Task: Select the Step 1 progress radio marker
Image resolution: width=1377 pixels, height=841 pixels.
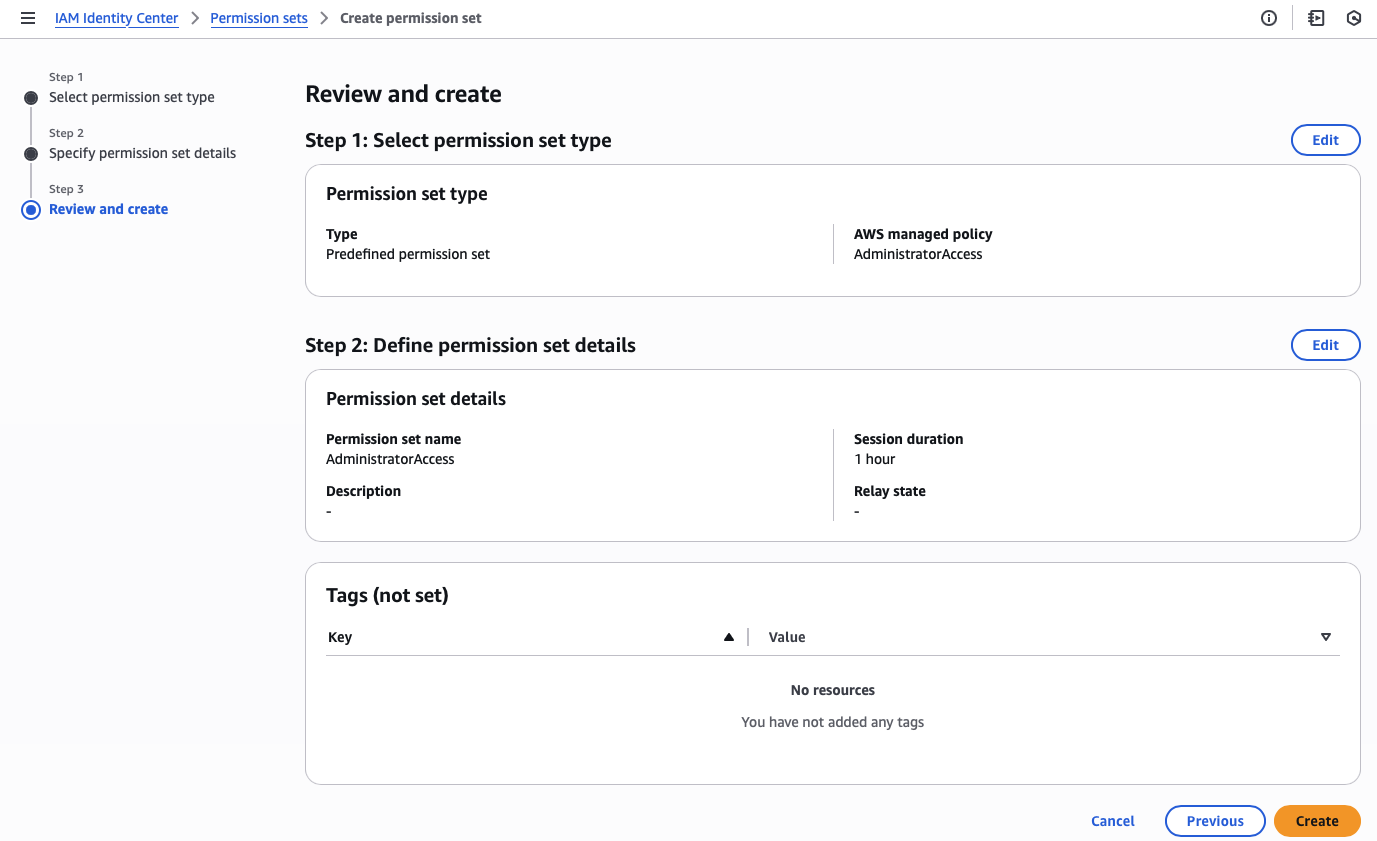Action: pyautogui.click(x=30, y=97)
